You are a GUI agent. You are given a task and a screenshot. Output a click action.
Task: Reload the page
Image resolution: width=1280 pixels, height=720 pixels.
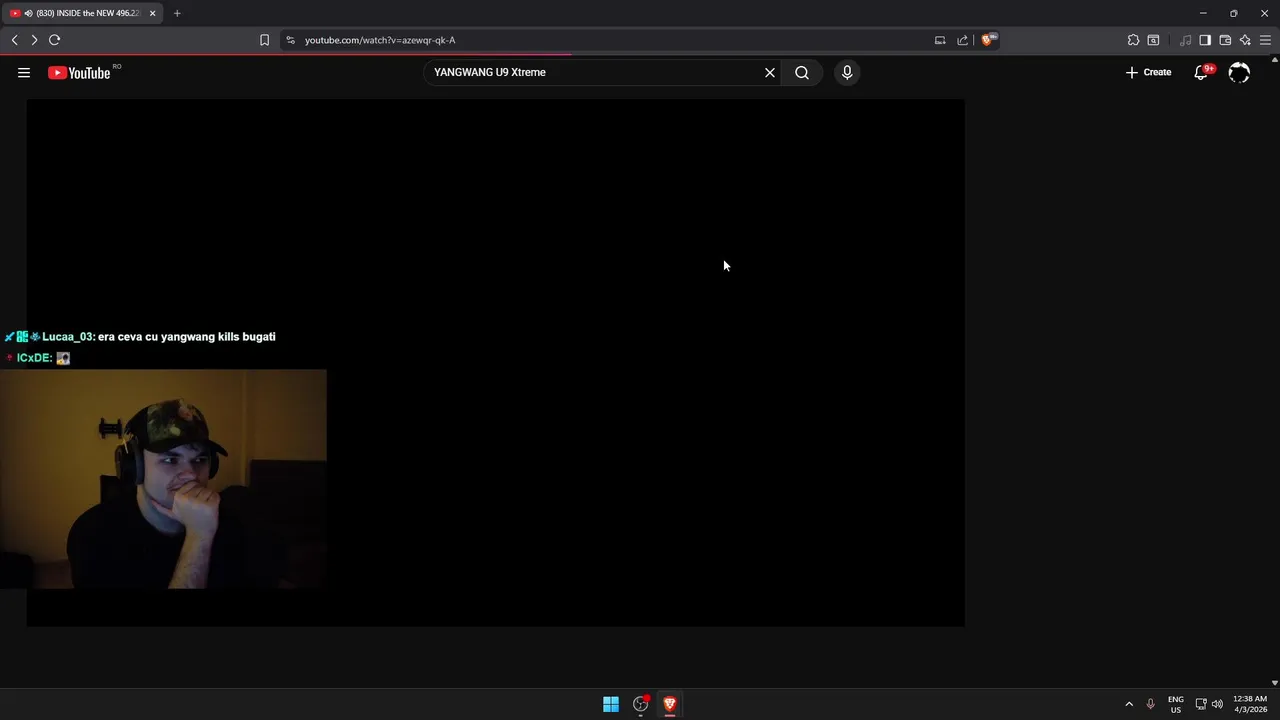55,40
